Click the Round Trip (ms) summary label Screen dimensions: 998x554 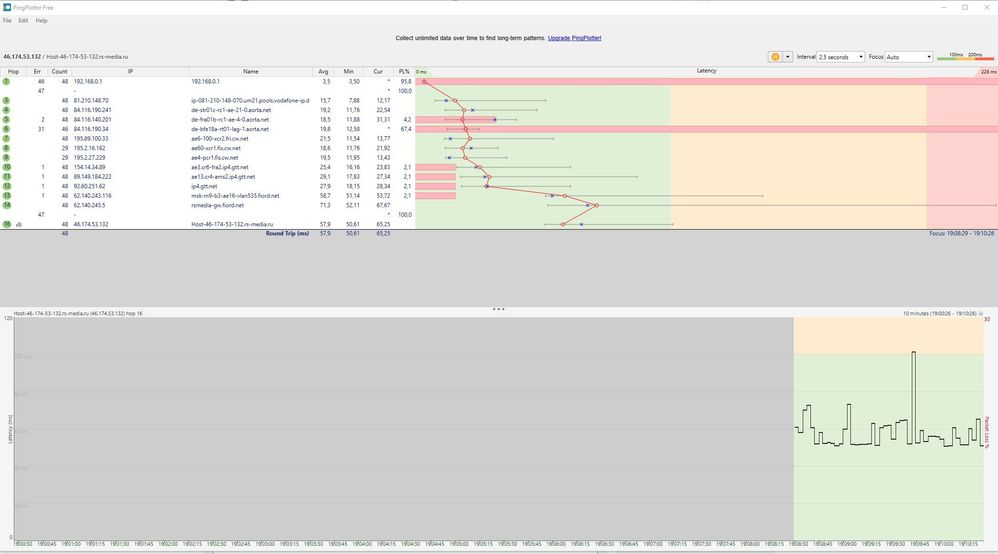287,234
